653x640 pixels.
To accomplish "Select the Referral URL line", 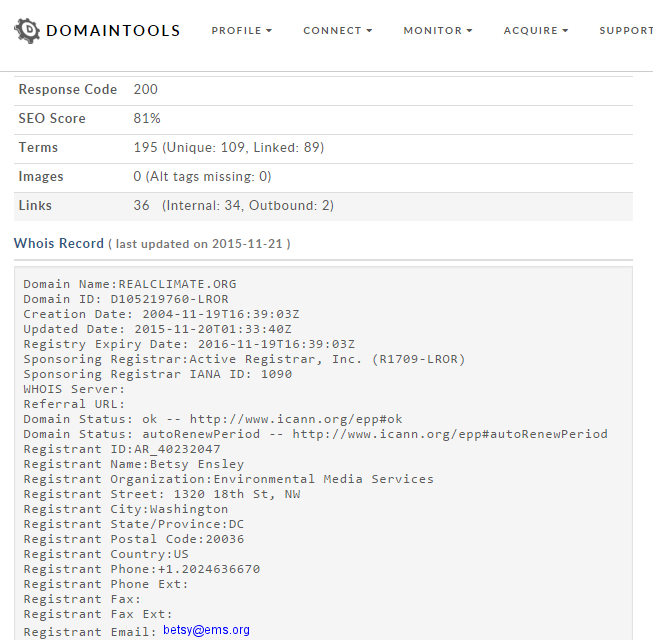I will tap(74, 404).
